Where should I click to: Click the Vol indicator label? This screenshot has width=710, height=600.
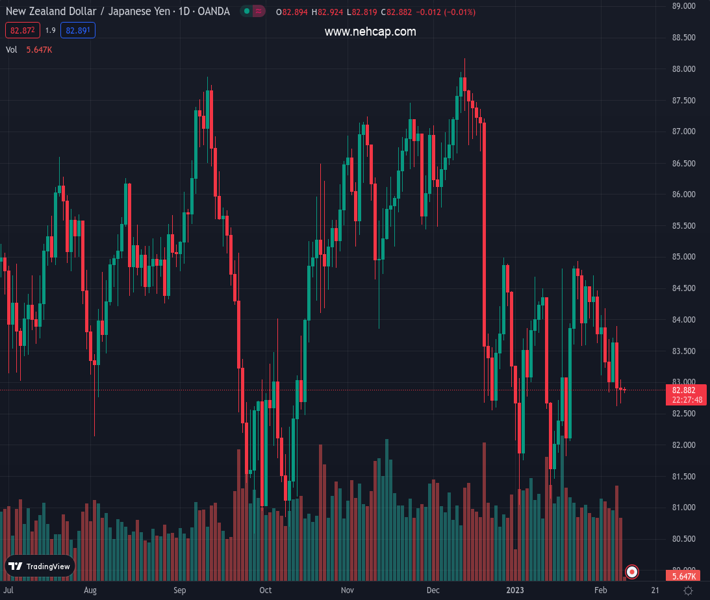[12, 49]
